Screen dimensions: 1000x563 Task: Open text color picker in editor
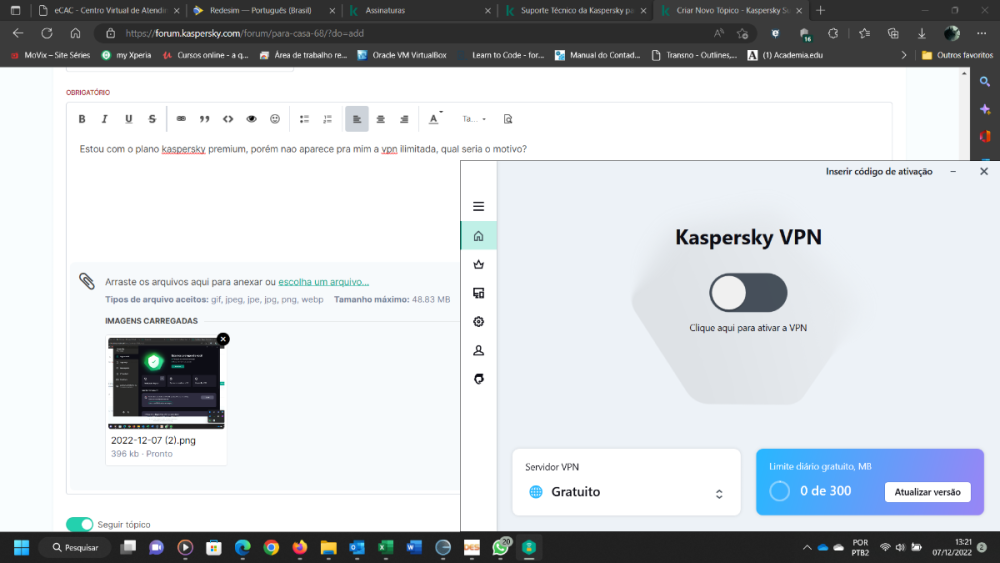point(435,119)
